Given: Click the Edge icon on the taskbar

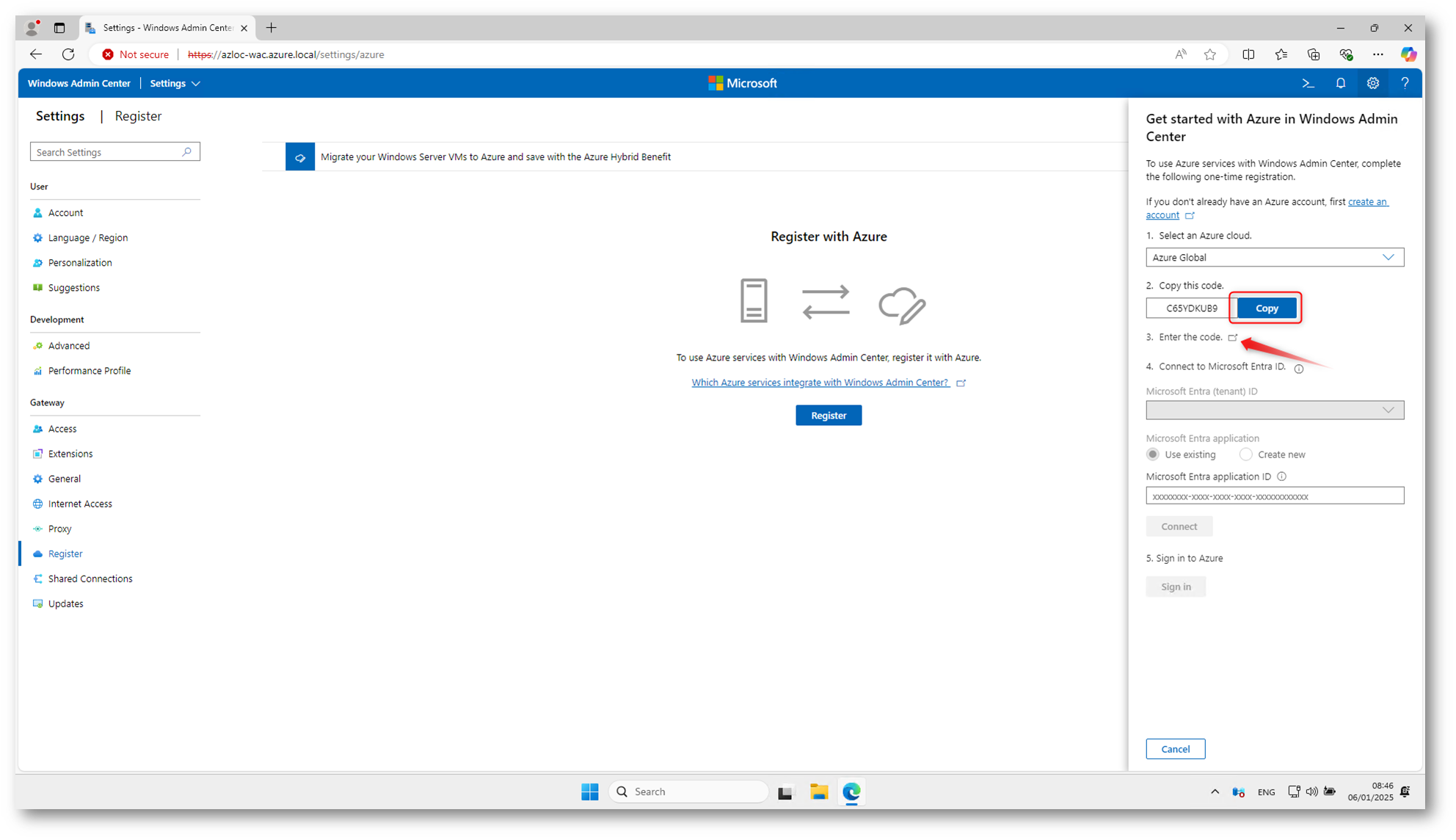Looking at the screenshot, I should pos(851,792).
